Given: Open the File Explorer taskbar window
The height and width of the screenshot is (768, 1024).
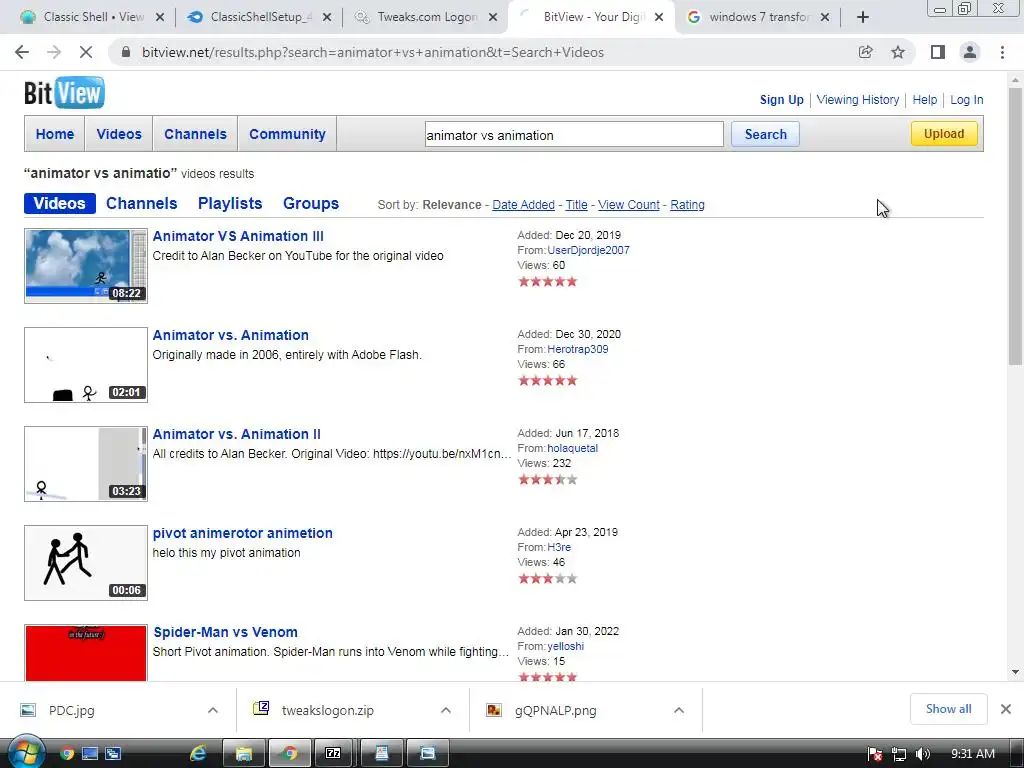Looking at the screenshot, I should [244, 754].
